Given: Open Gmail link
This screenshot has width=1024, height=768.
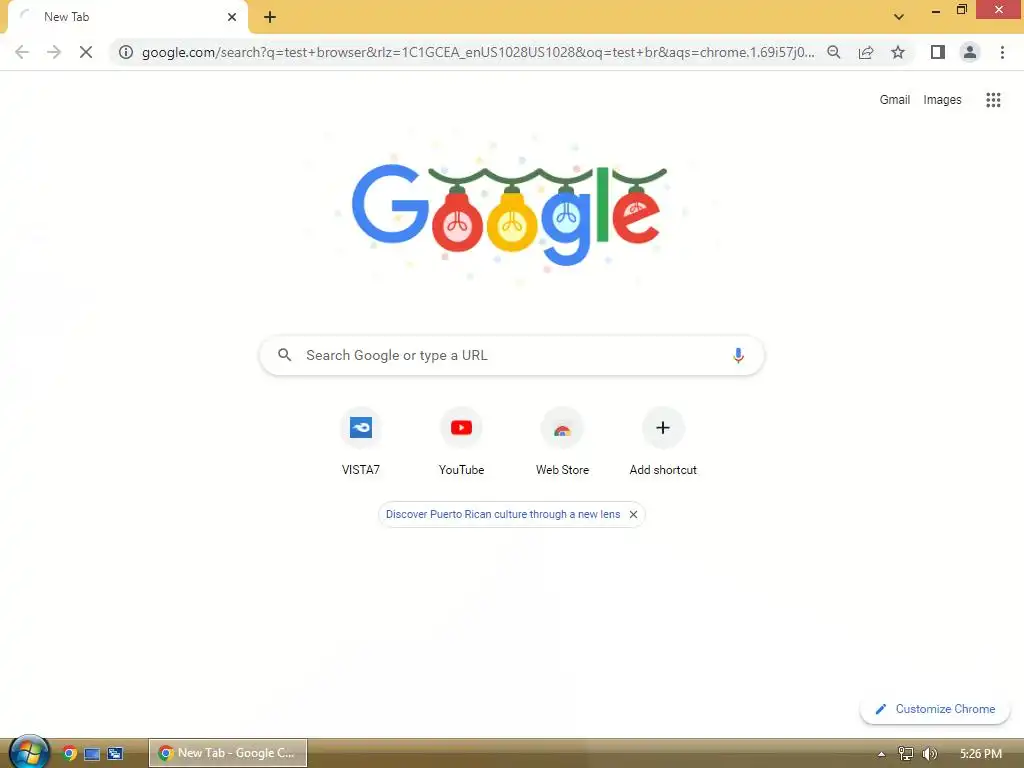Looking at the screenshot, I should 895,100.
